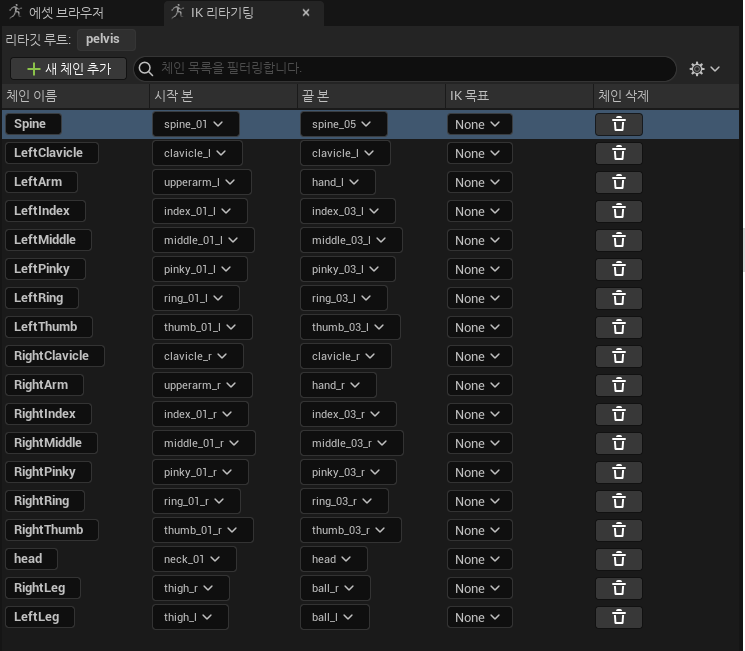Open the ring_01_r start bone dropdown
This screenshot has height=651, width=745.
196,501
